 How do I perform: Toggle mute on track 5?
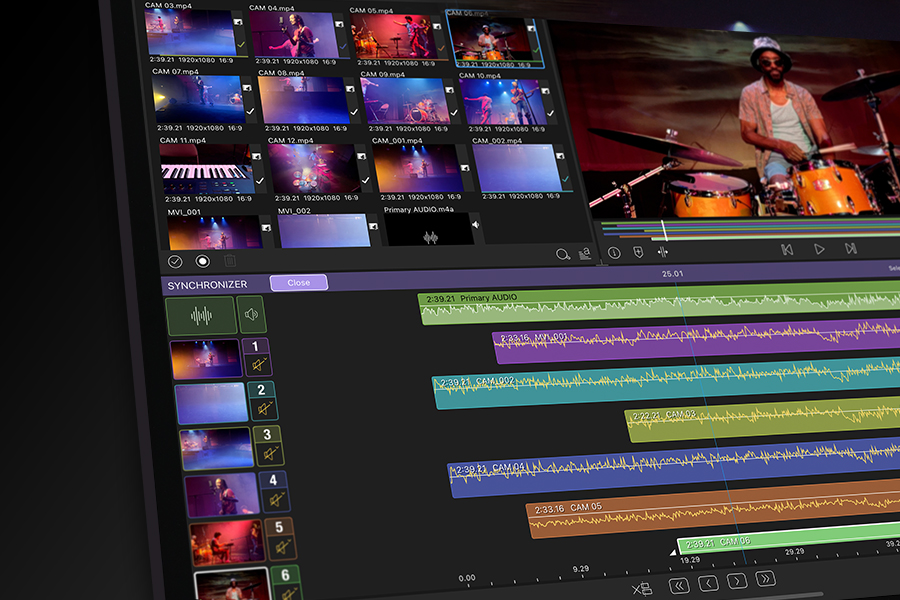click(282, 547)
